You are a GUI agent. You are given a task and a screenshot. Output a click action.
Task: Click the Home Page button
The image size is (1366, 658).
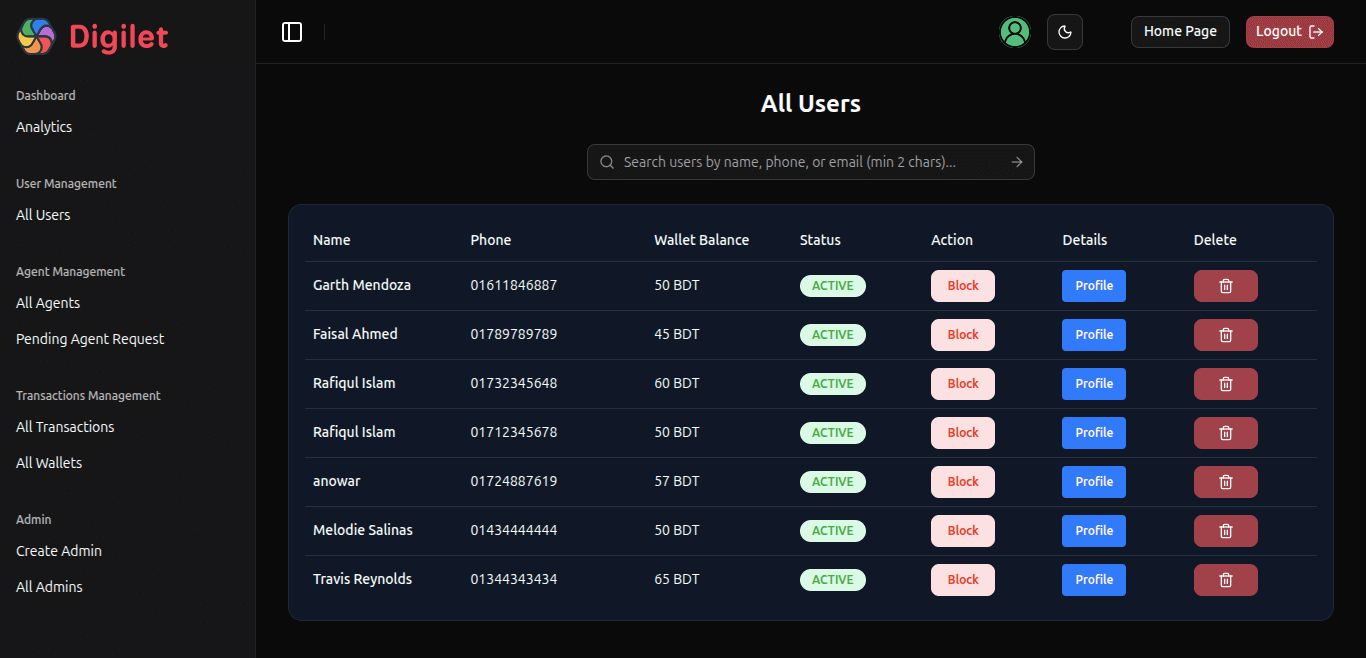[x=1180, y=31]
